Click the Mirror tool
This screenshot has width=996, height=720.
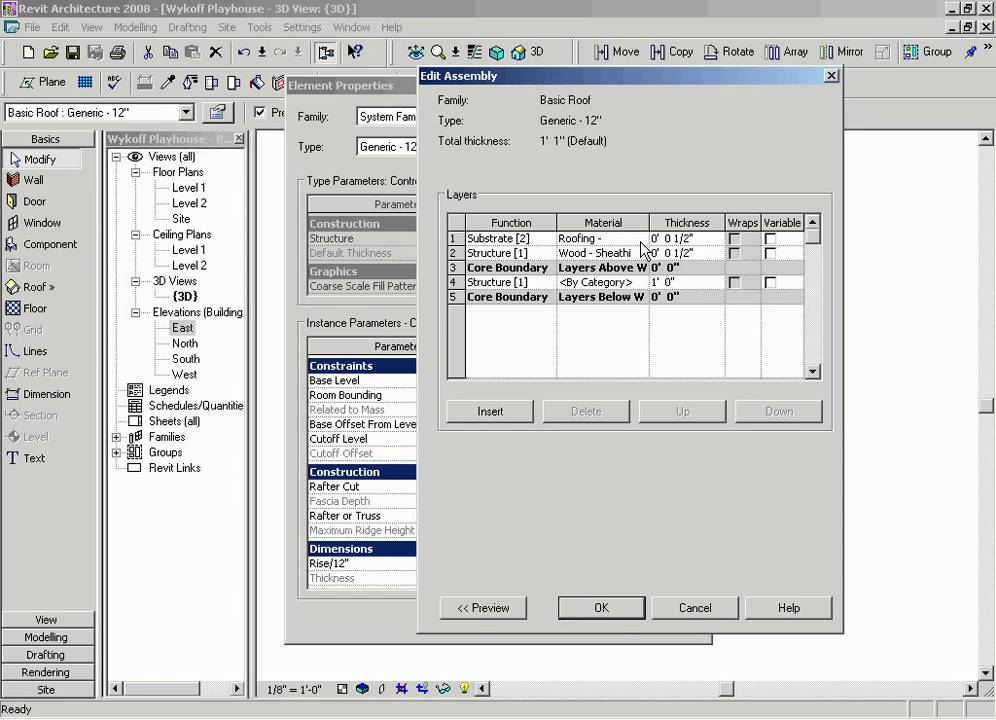(841, 52)
